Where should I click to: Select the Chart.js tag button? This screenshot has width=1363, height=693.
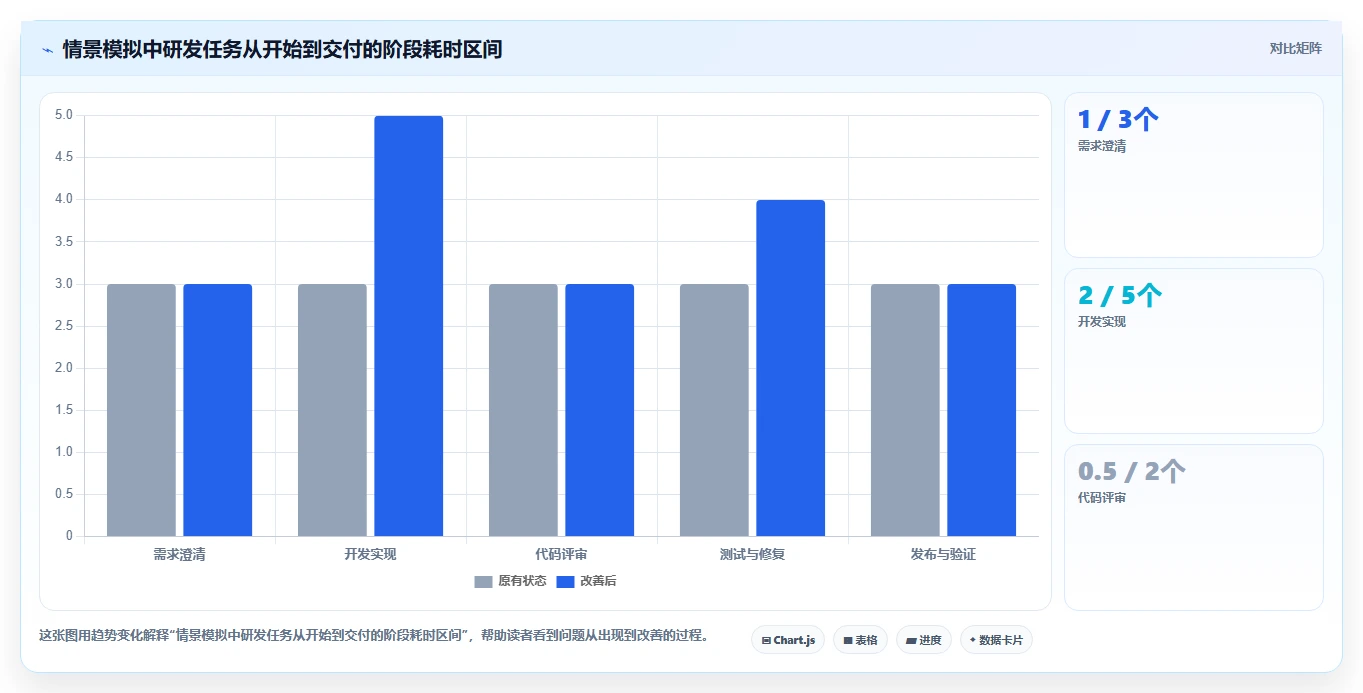tap(788, 640)
